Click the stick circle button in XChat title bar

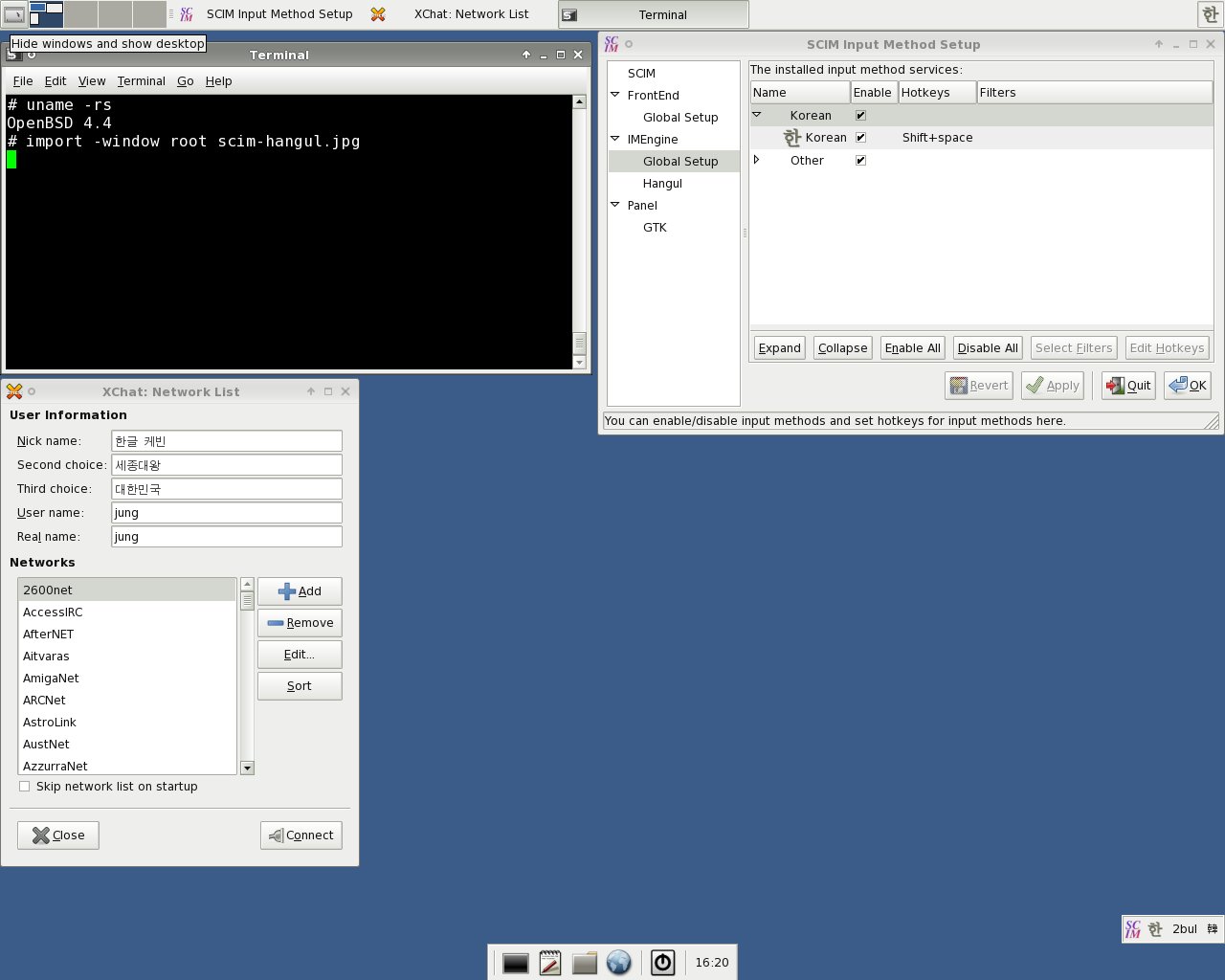(x=32, y=391)
